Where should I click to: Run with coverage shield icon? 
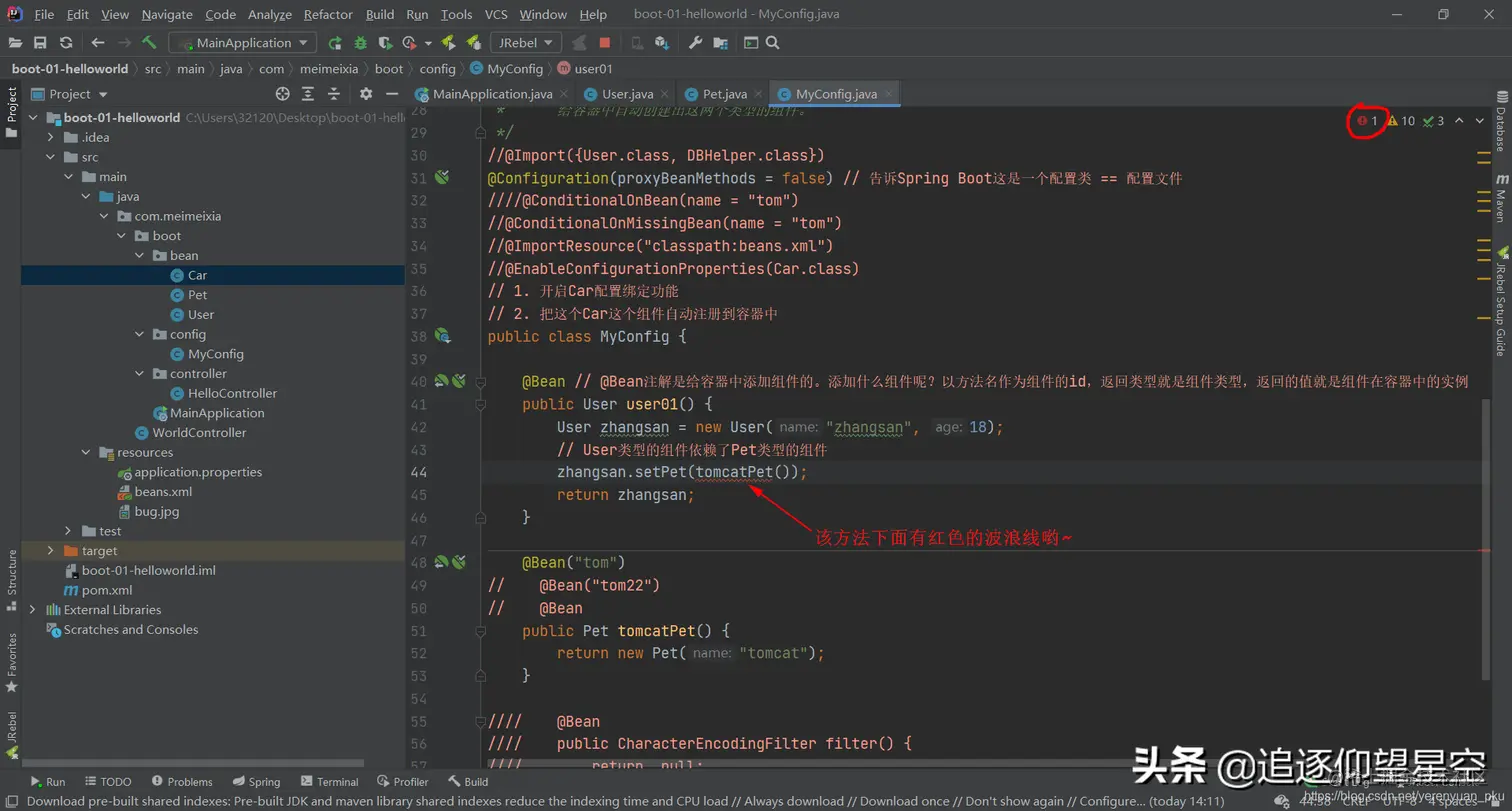[x=384, y=43]
